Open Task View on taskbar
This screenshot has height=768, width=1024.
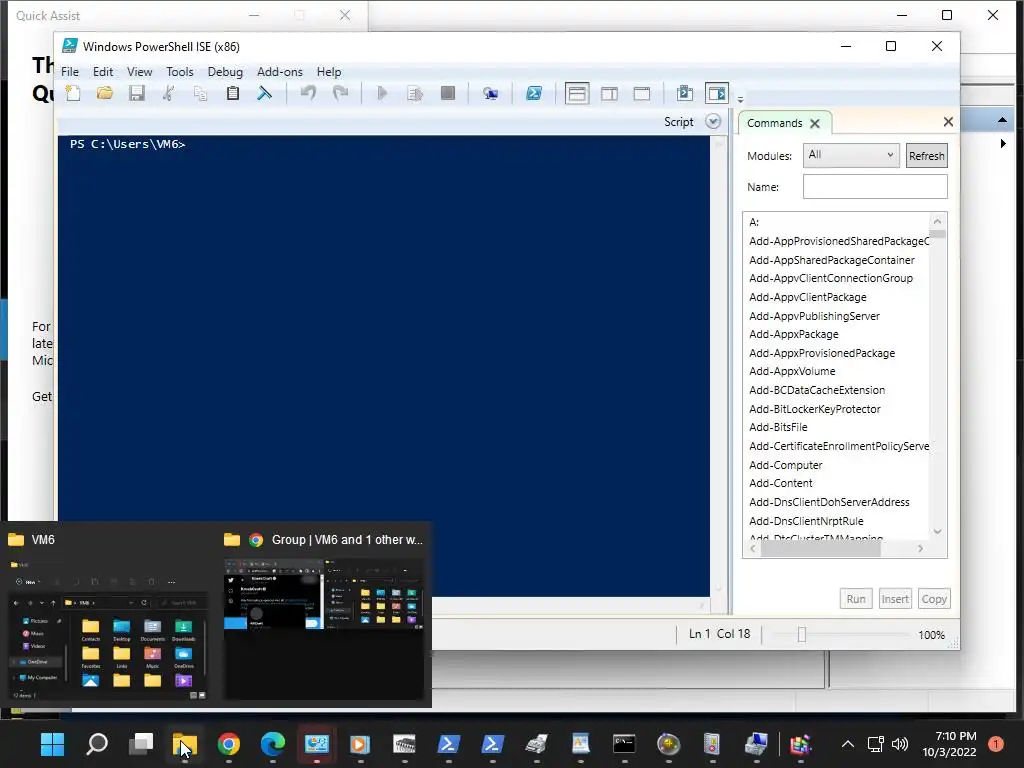click(141, 744)
